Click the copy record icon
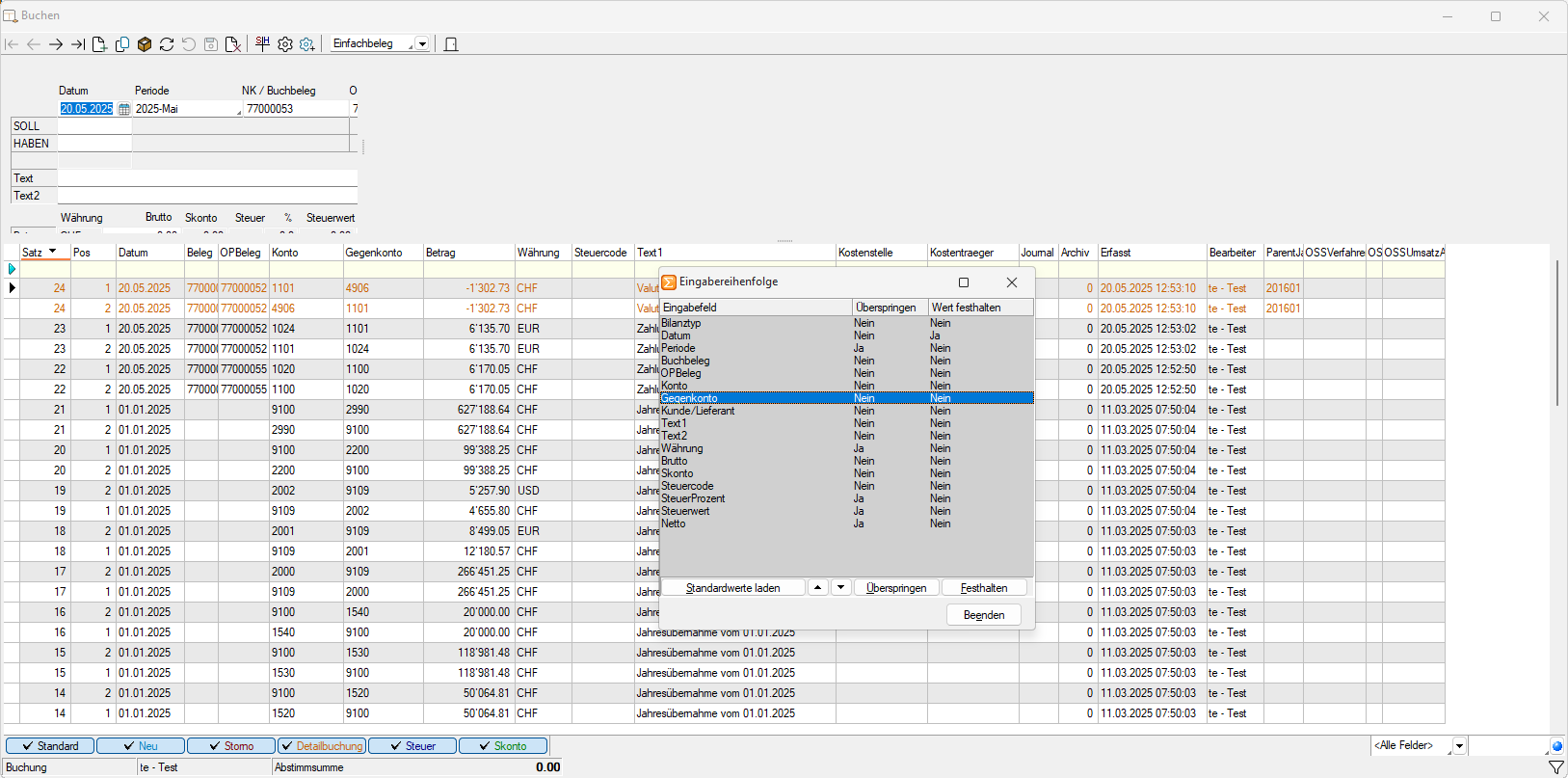Viewport: 1568px width, 778px height. (x=122, y=44)
